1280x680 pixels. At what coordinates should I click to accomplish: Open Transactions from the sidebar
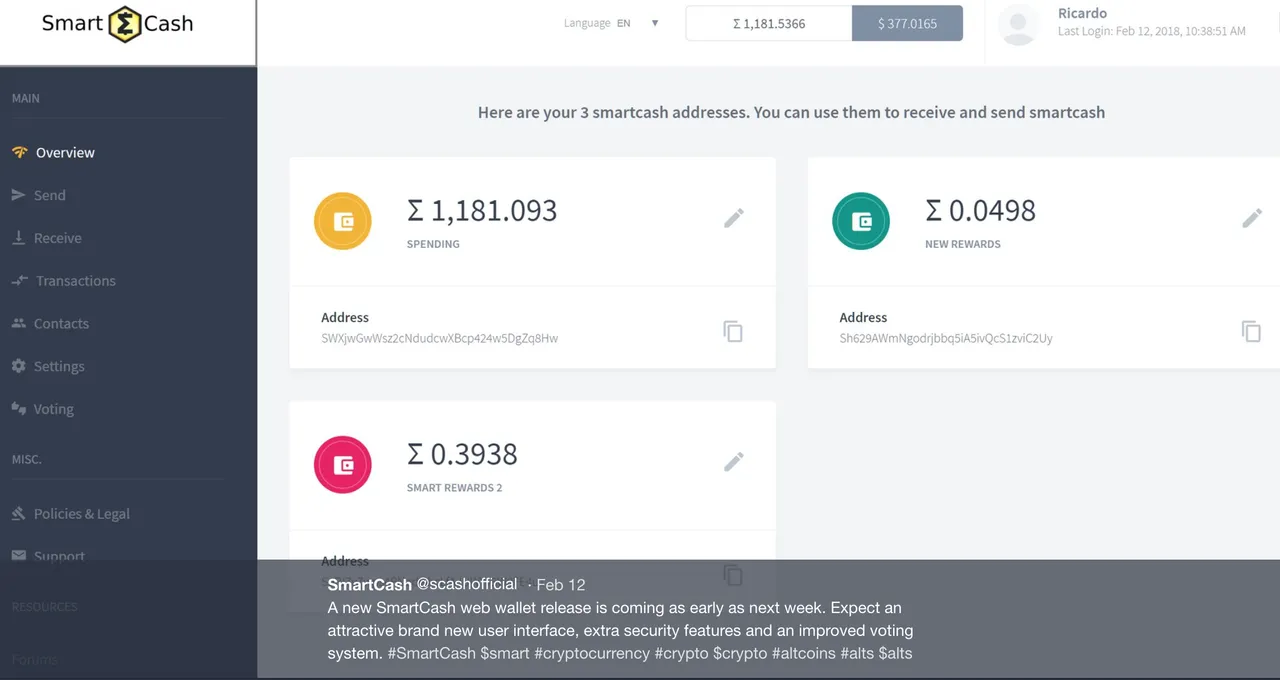pos(76,281)
